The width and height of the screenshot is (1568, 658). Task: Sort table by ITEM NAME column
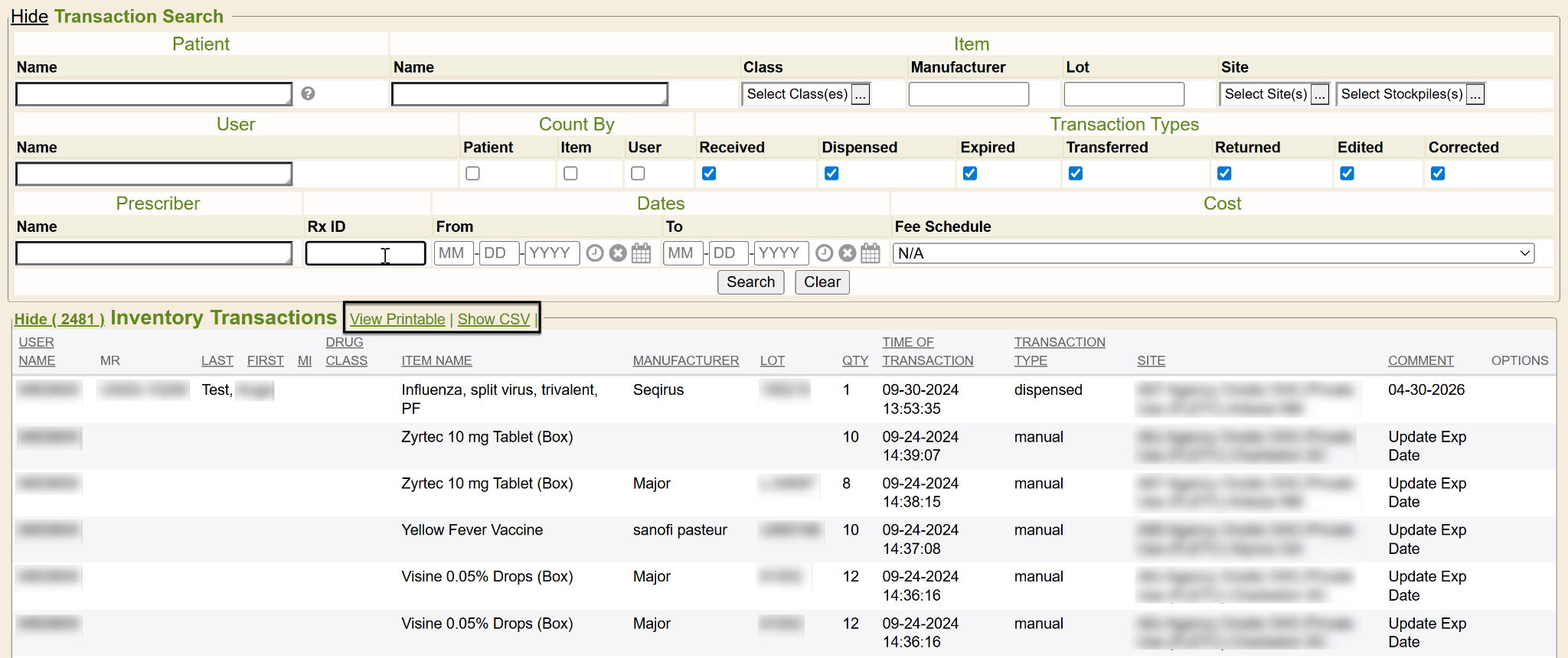coord(436,360)
